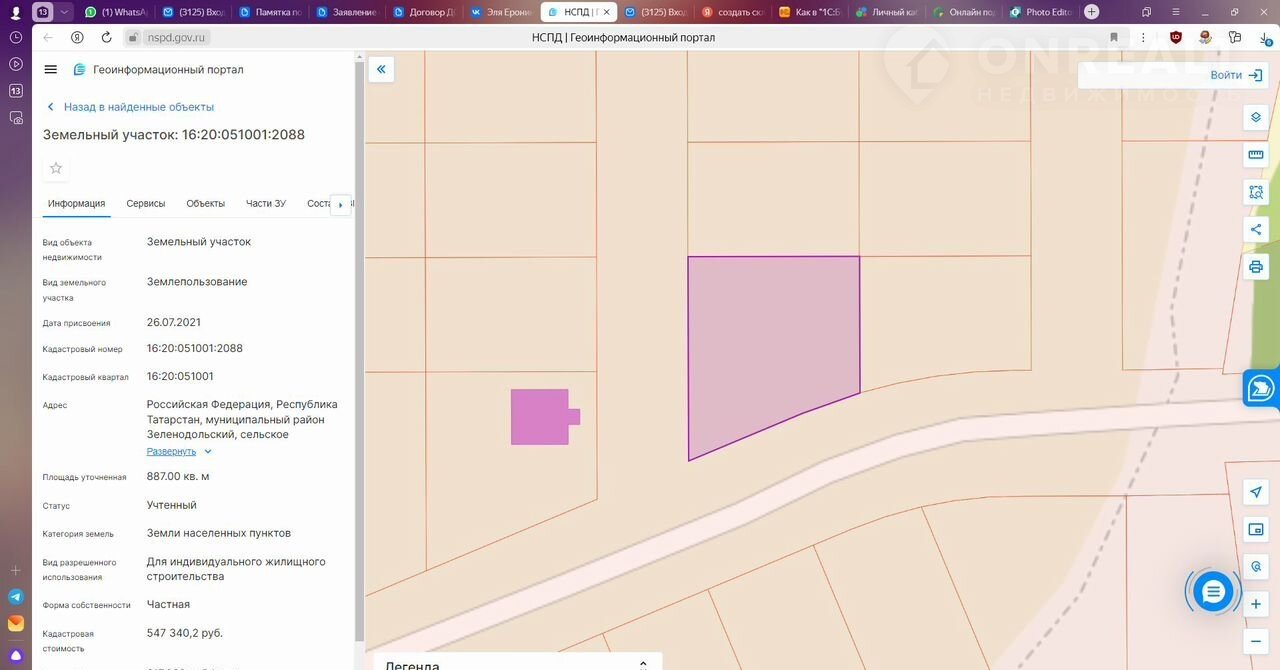Select the ruler measurement tool
Screen dimensions: 1280x670
tap(1256, 155)
